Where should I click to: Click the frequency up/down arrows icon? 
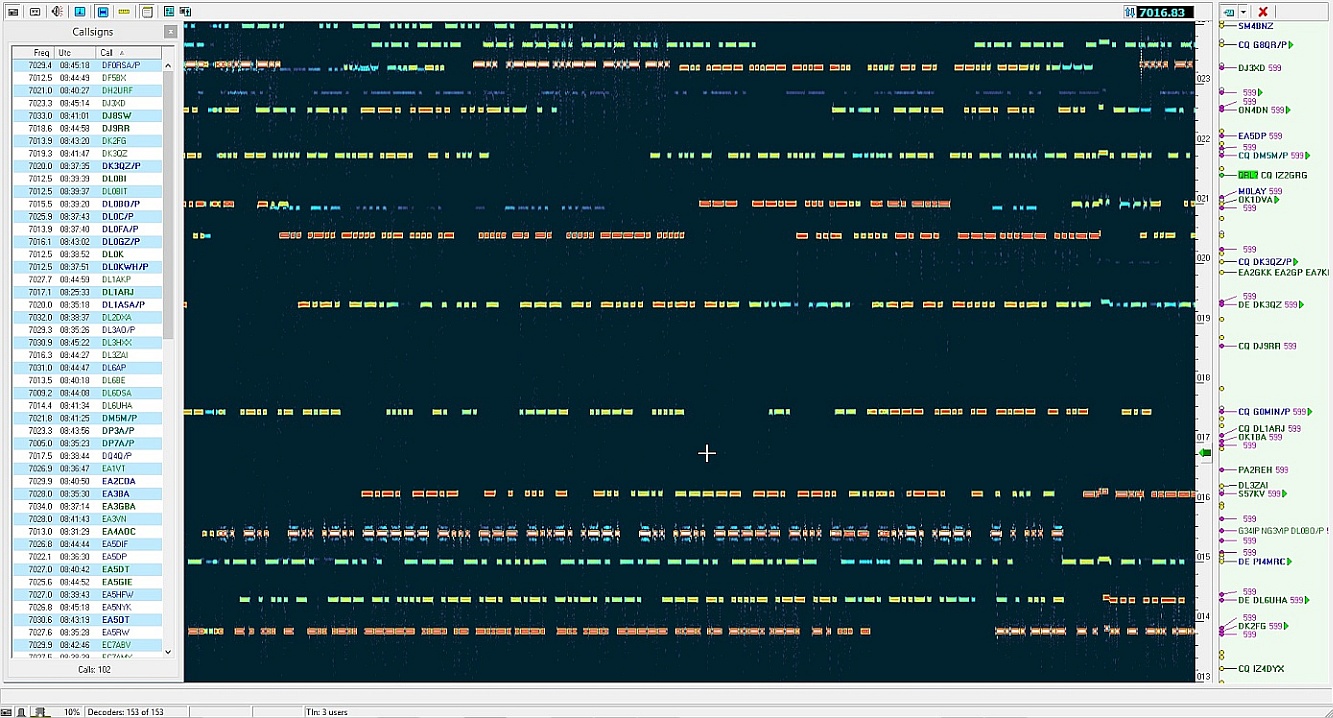click(x=1129, y=12)
